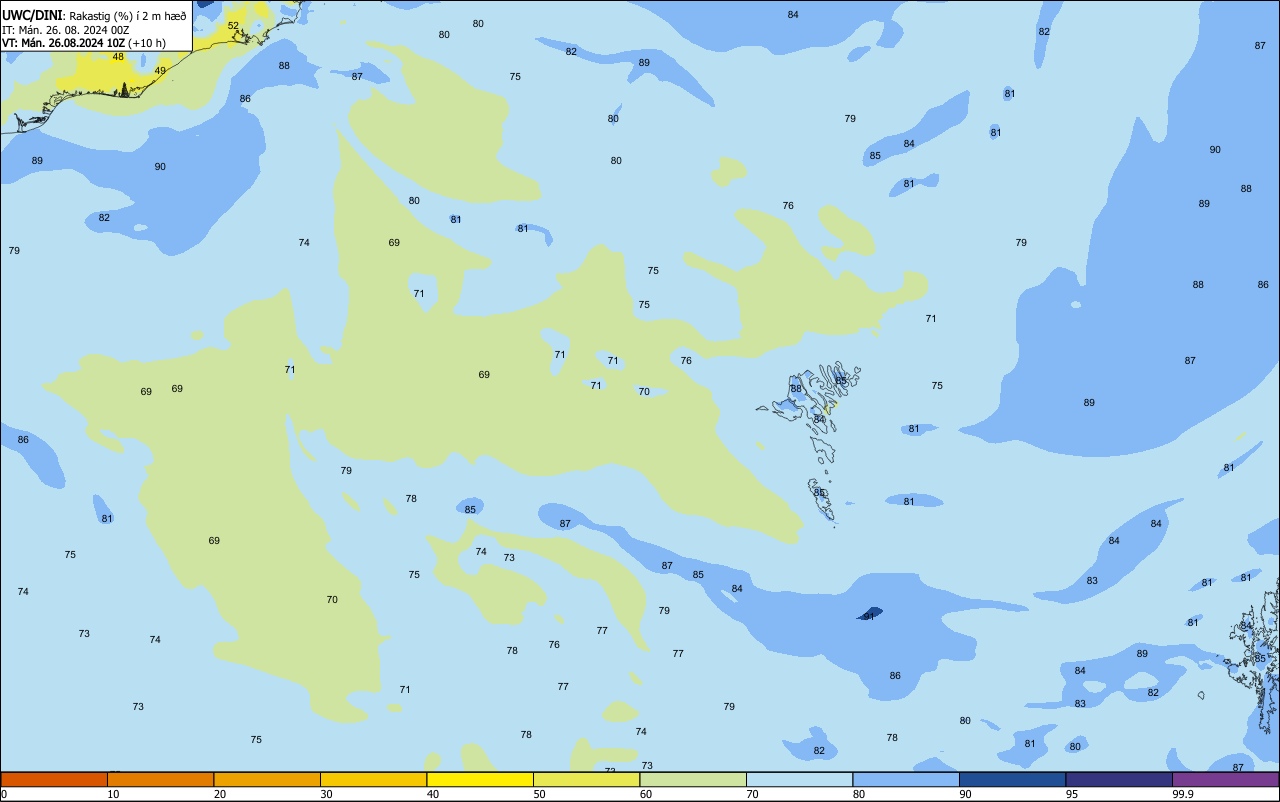Click the humidity value 49 on the map

tap(160, 71)
